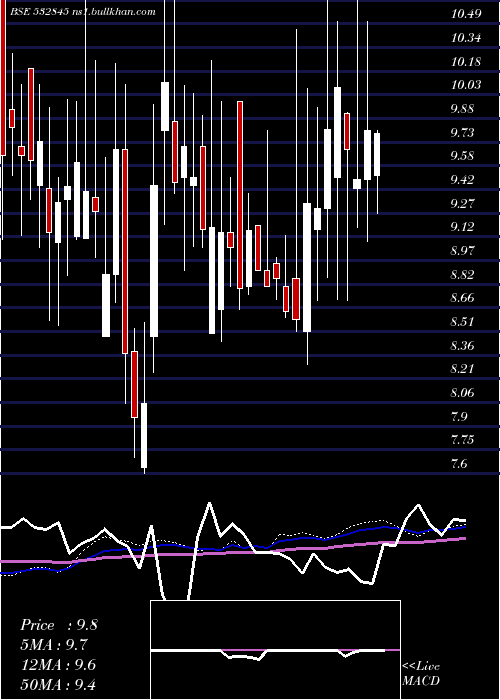
Task: Select the 10.18 price axis label
Action: 466,62
